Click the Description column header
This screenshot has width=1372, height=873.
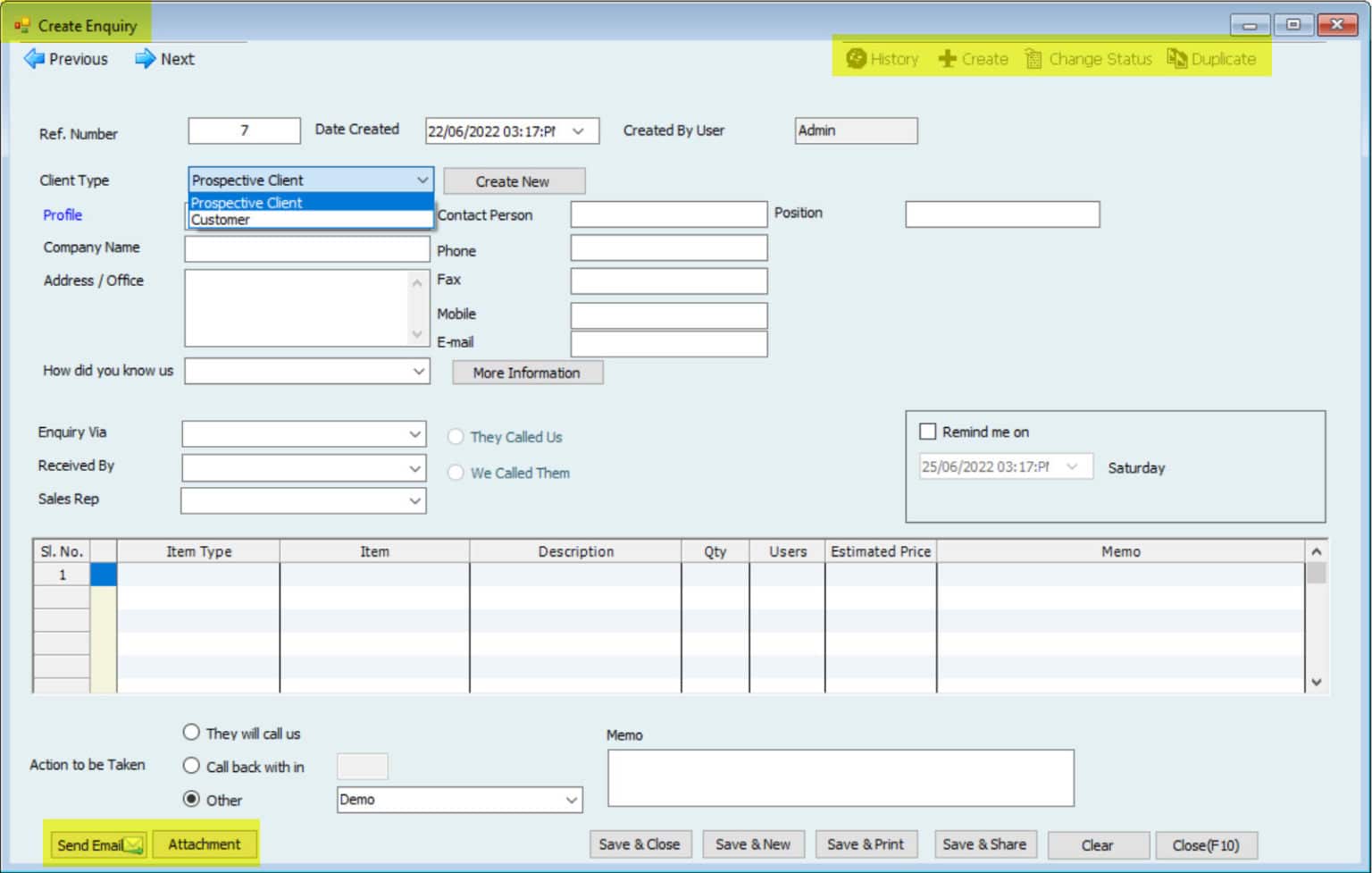click(575, 551)
